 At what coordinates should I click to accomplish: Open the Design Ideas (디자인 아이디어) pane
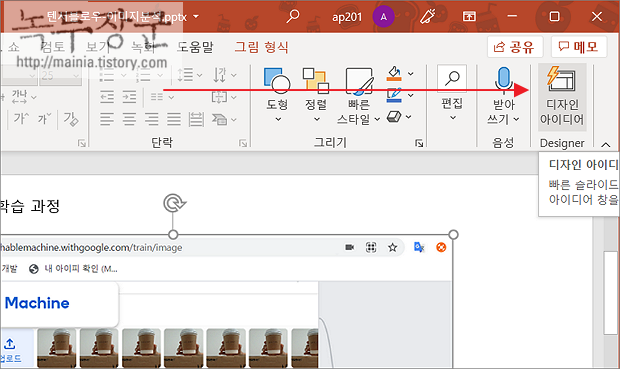pos(562,97)
